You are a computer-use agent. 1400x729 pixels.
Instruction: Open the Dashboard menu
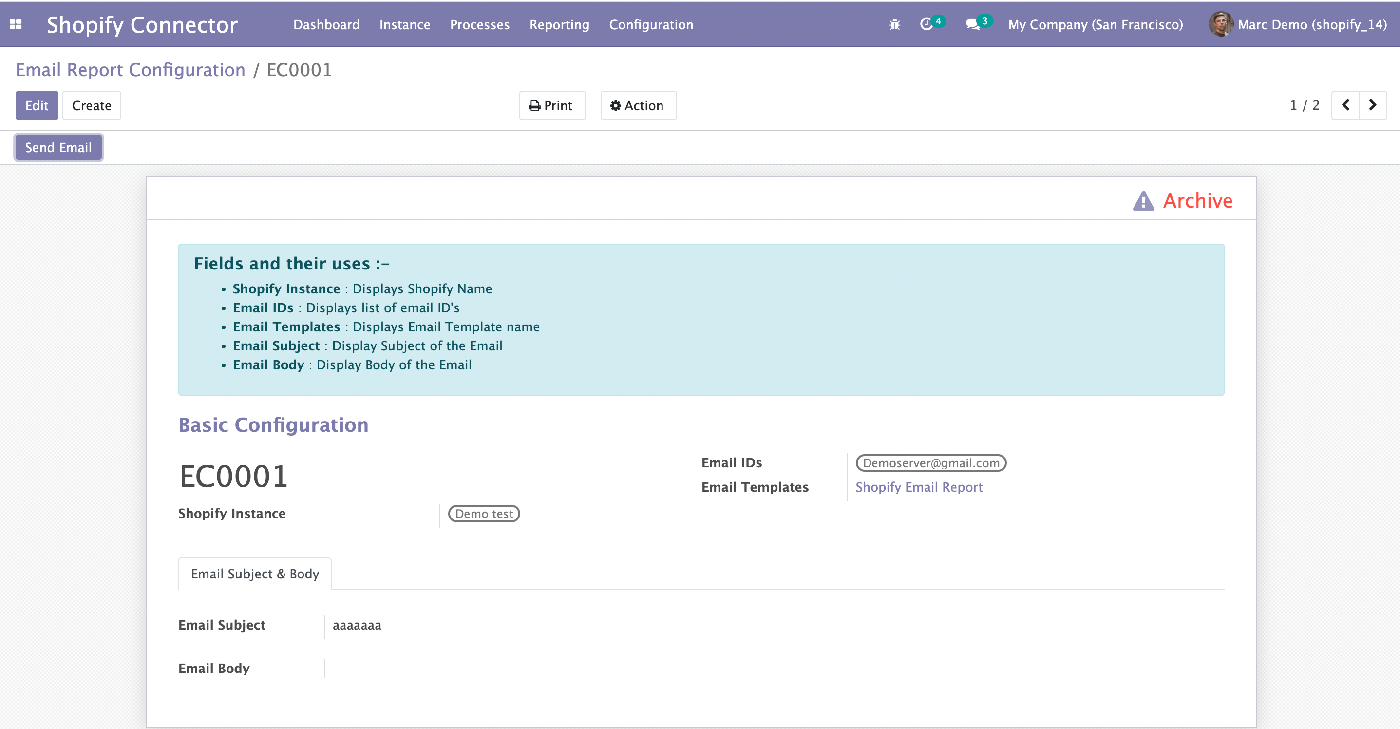click(x=326, y=24)
